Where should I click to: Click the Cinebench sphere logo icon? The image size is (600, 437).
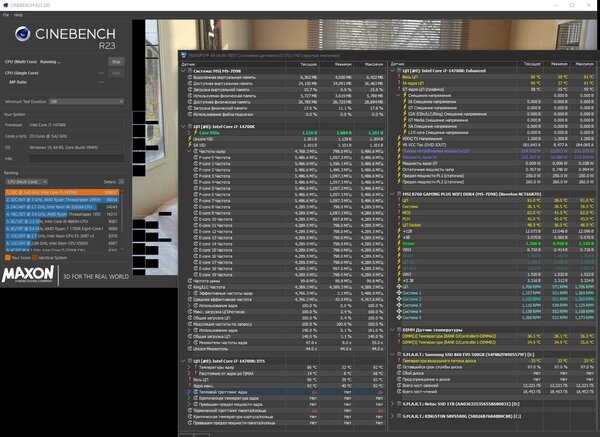tap(23, 34)
